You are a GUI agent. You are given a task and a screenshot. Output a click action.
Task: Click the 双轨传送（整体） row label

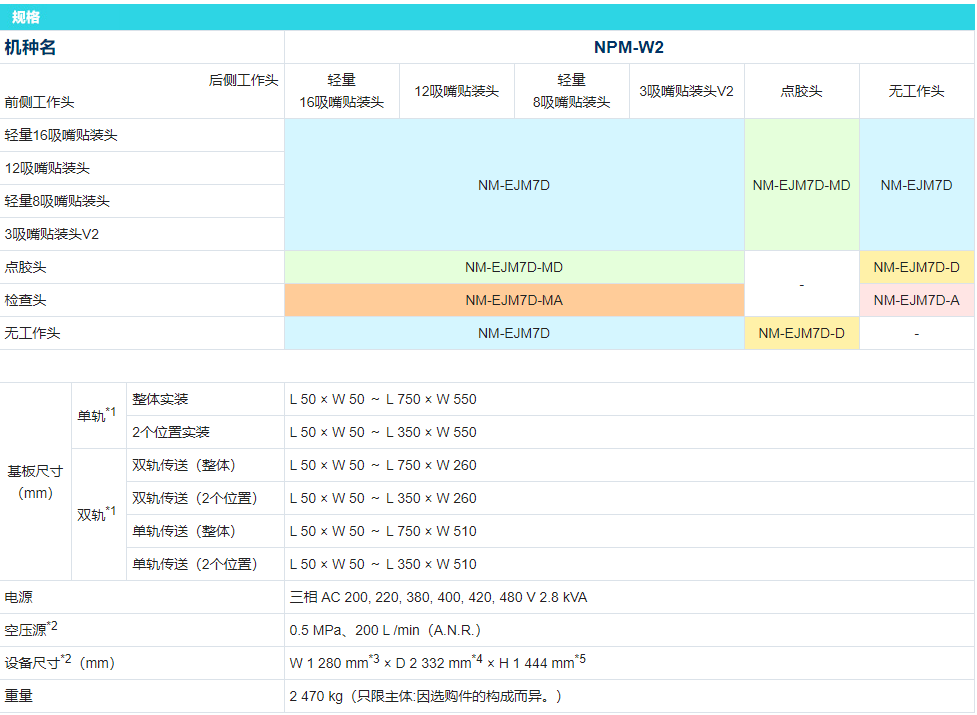coord(184,465)
